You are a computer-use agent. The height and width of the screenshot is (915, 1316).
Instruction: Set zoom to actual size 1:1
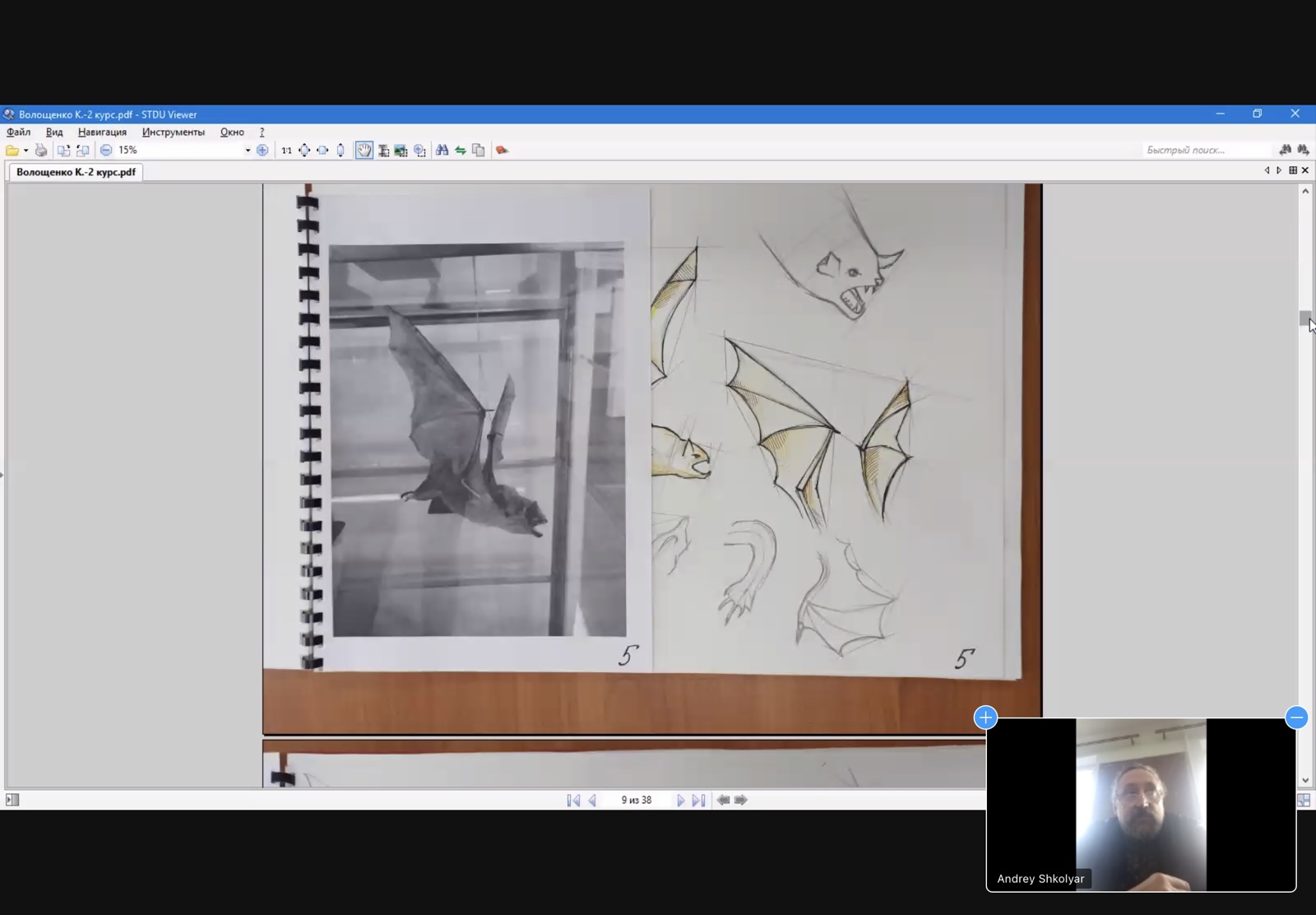(286, 151)
